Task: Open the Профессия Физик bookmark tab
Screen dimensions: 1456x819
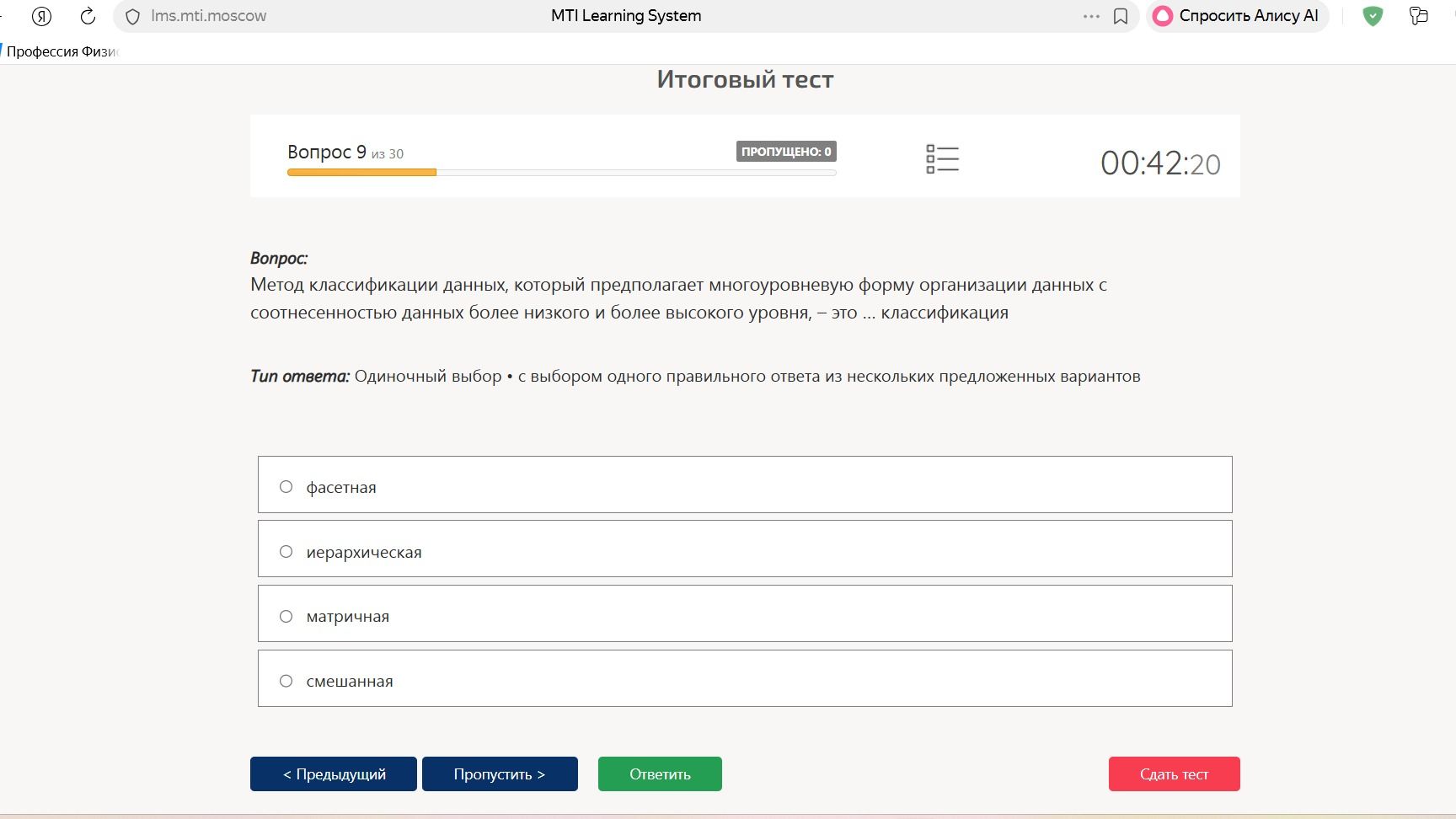Action: click(61, 51)
